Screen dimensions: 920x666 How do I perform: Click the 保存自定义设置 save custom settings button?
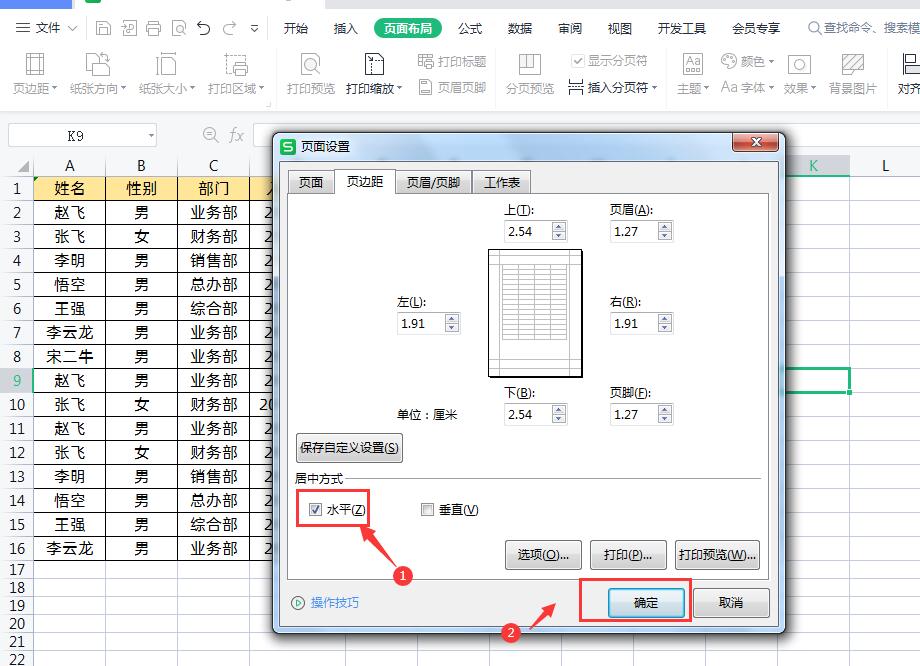(347, 447)
